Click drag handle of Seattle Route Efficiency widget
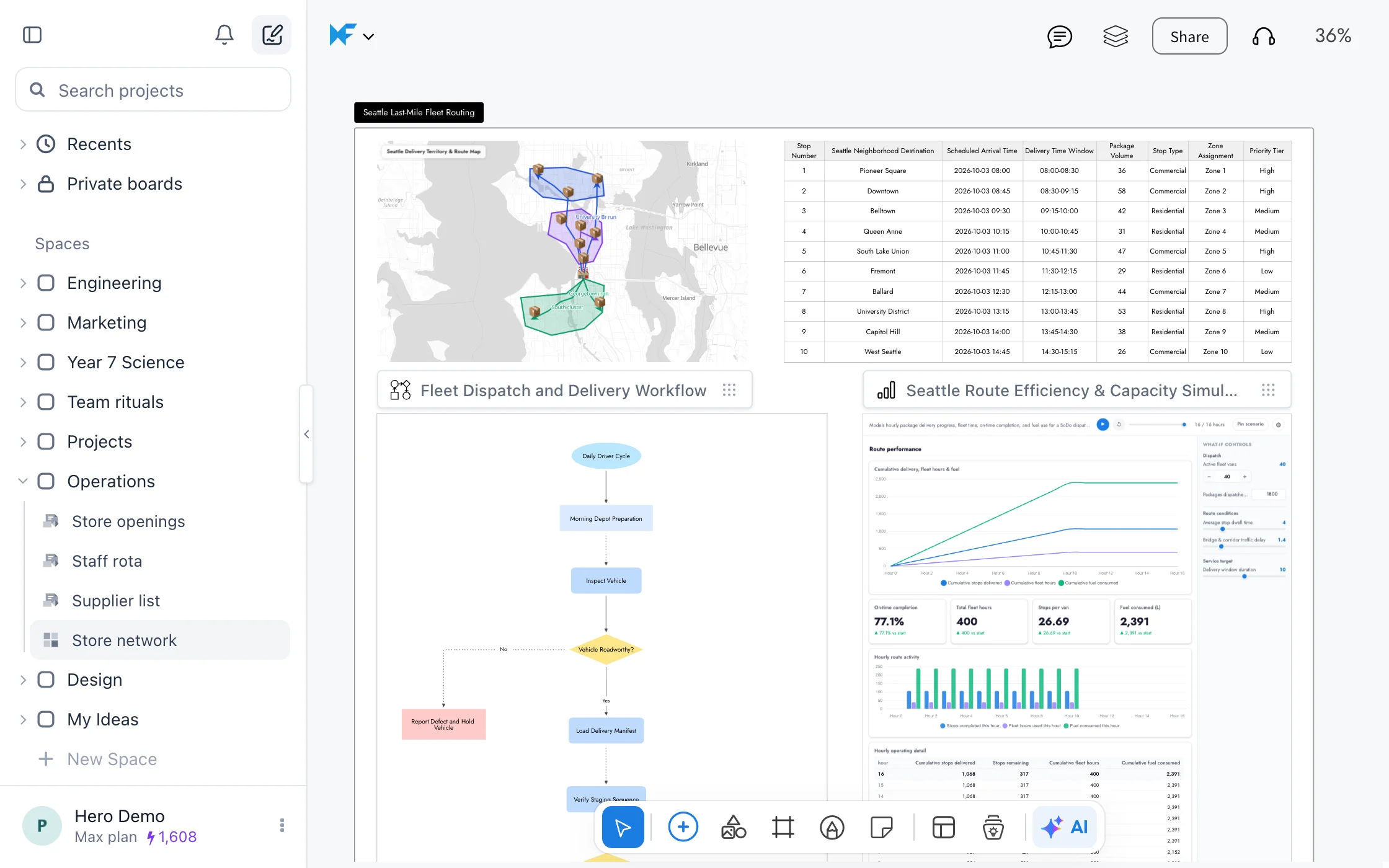This screenshot has height=868, width=1389. point(1268,390)
